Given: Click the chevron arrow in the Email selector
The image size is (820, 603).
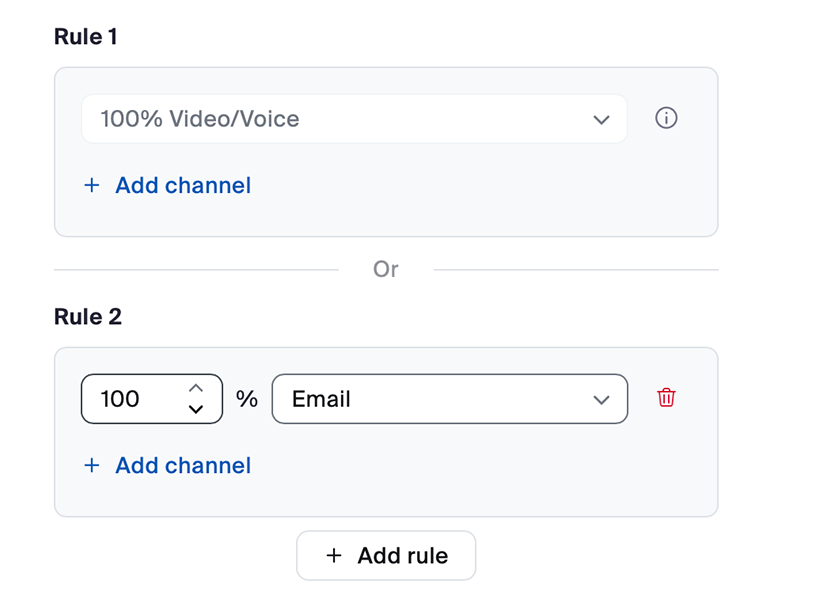Looking at the screenshot, I should click(601, 400).
